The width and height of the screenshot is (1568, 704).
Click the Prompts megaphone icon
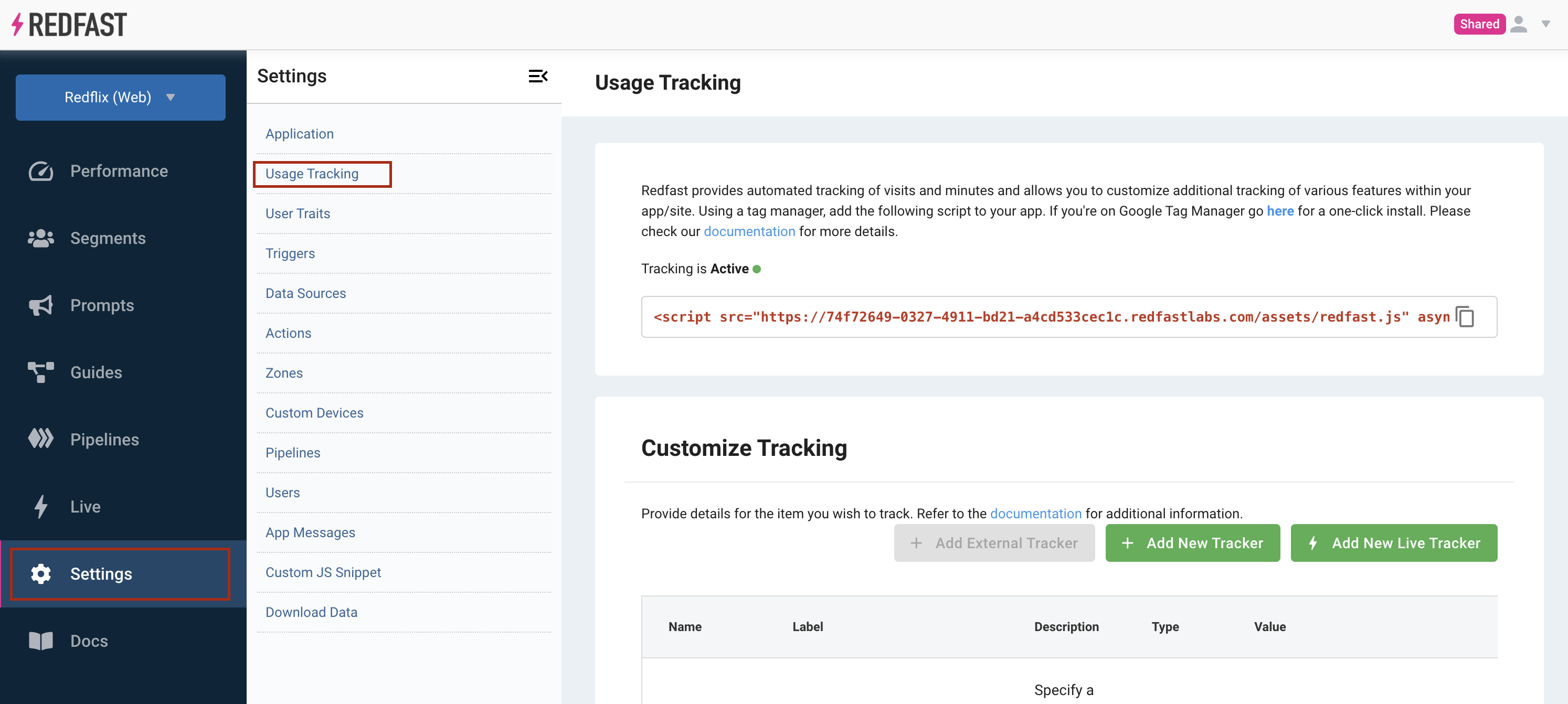tap(41, 305)
